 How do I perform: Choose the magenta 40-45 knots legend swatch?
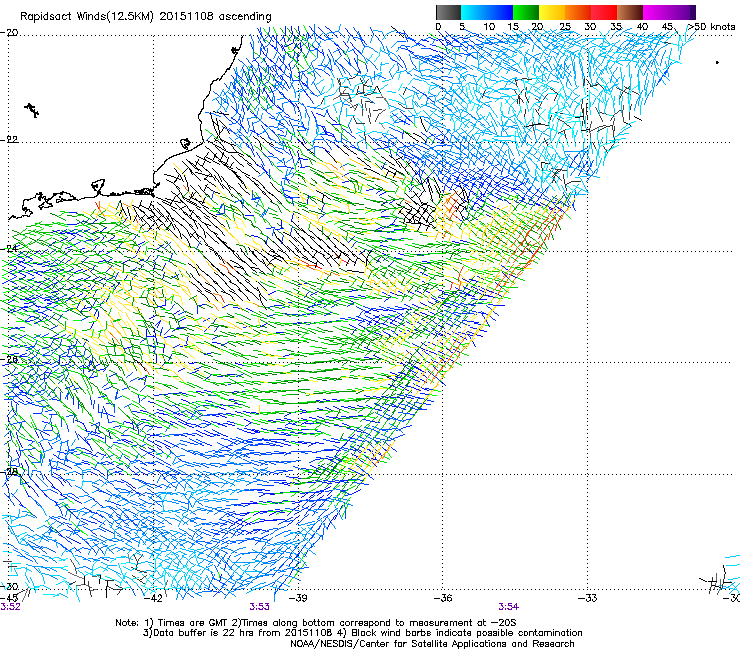pos(658,12)
